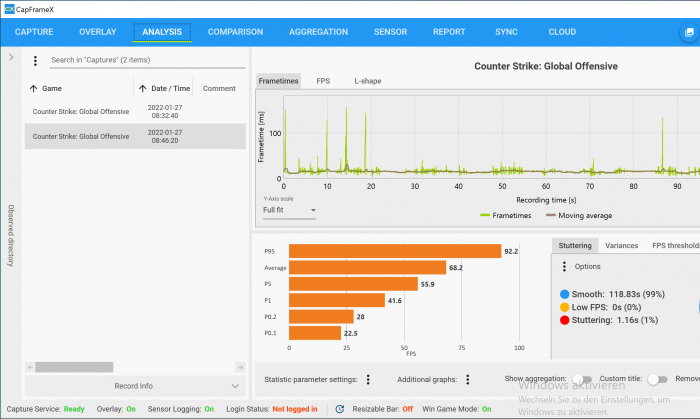Toggle Frametimes series in chart legend

coord(508,215)
